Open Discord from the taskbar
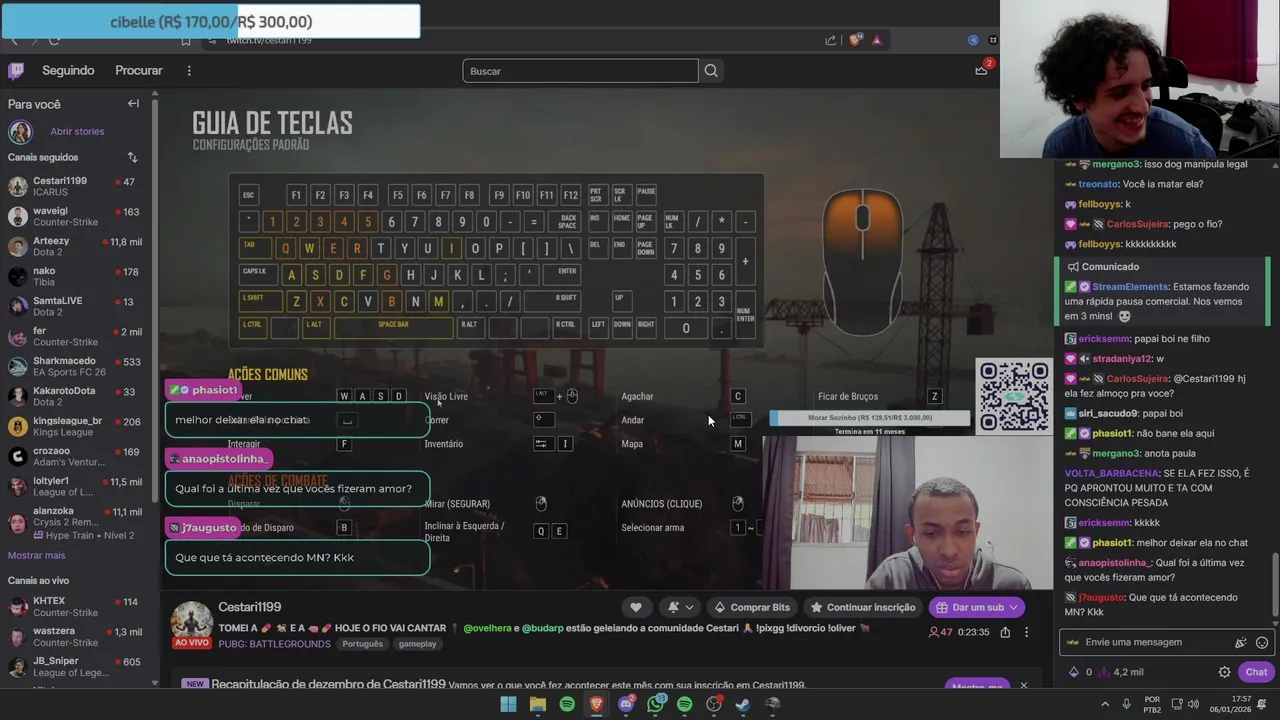The width and height of the screenshot is (1280, 720). 626,704
